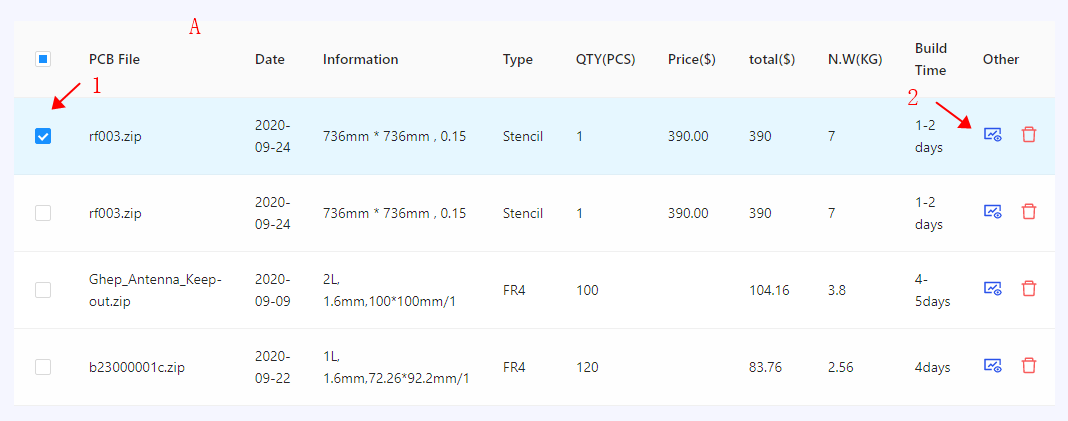Delete the b23000001c.zip row with the trash icon
This screenshot has width=1068, height=421.
(1029, 365)
